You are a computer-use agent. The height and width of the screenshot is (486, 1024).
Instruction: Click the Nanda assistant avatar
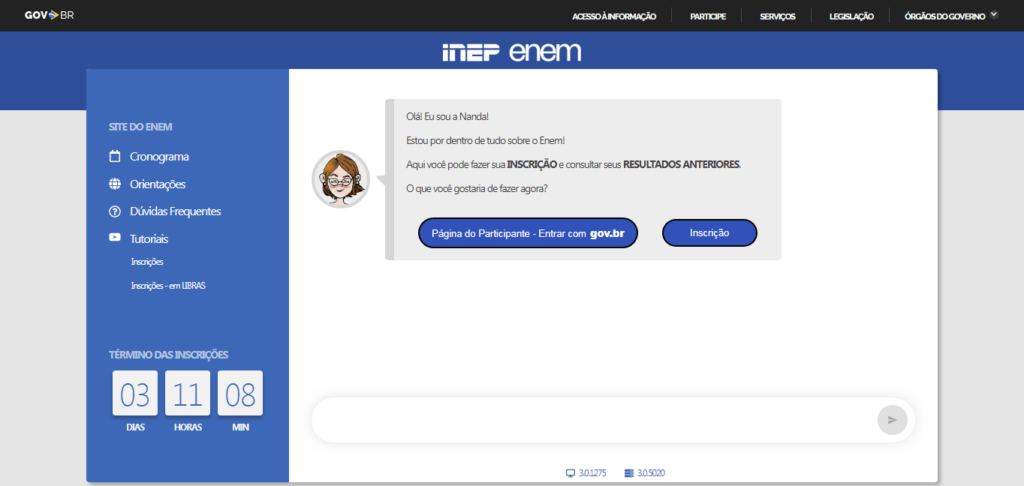341,179
